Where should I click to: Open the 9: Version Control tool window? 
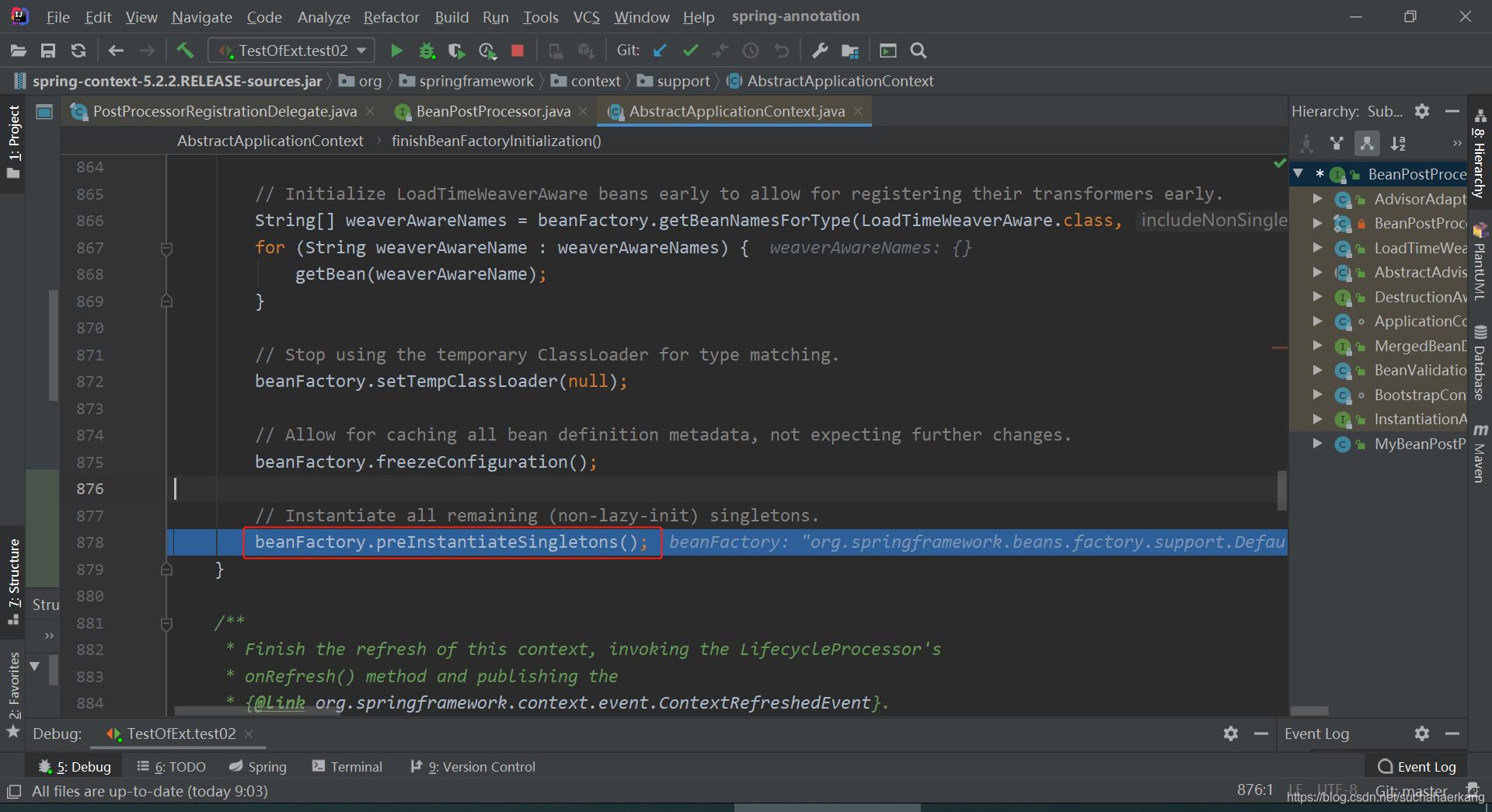[473, 767]
